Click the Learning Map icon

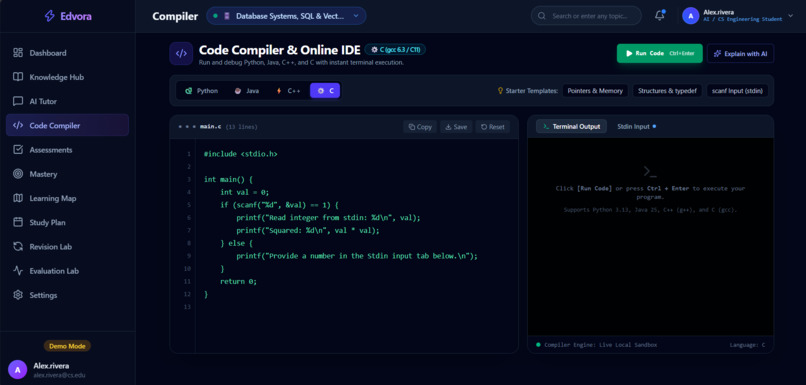[18, 198]
